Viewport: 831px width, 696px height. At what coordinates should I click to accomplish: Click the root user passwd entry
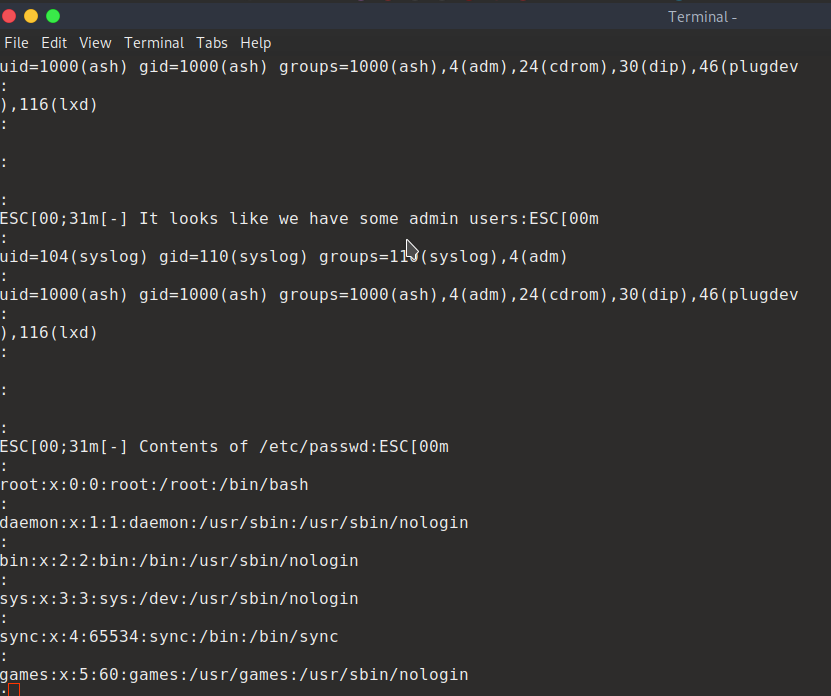(154, 485)
